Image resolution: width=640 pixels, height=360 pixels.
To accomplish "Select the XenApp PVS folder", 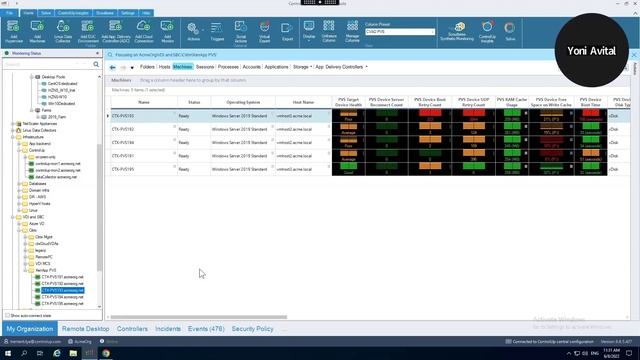I will click(45, 270).
